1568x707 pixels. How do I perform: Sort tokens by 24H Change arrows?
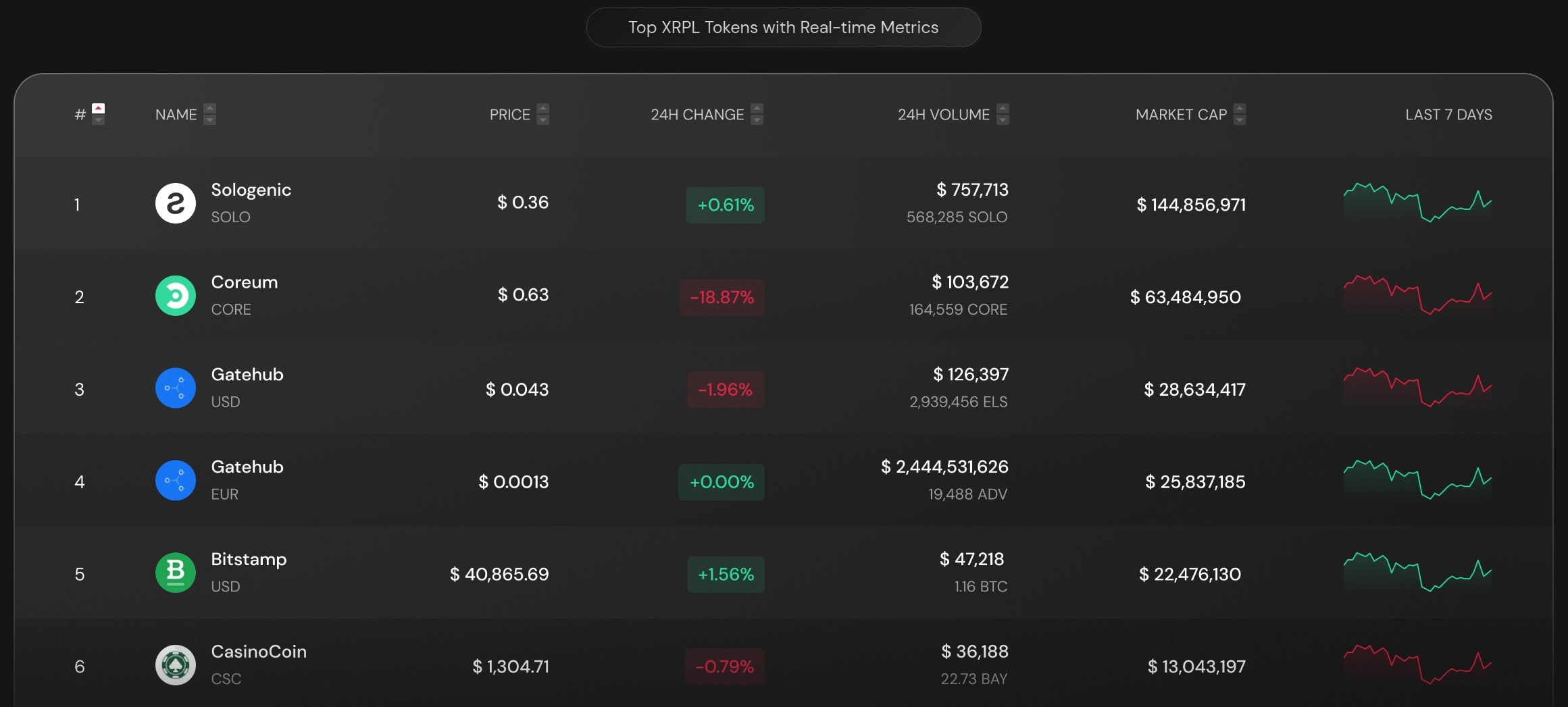tap(757, 114)
